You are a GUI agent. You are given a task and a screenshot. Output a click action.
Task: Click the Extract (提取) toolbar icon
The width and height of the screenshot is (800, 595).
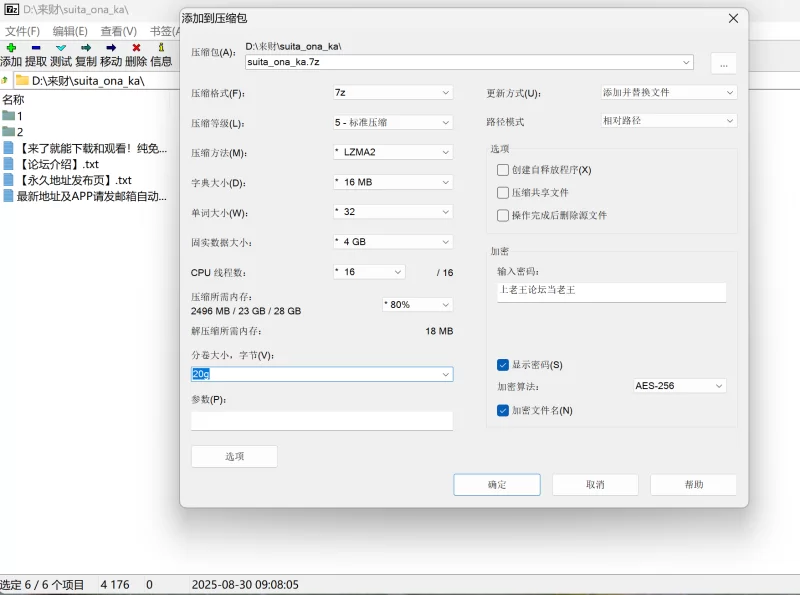[36, 47]
